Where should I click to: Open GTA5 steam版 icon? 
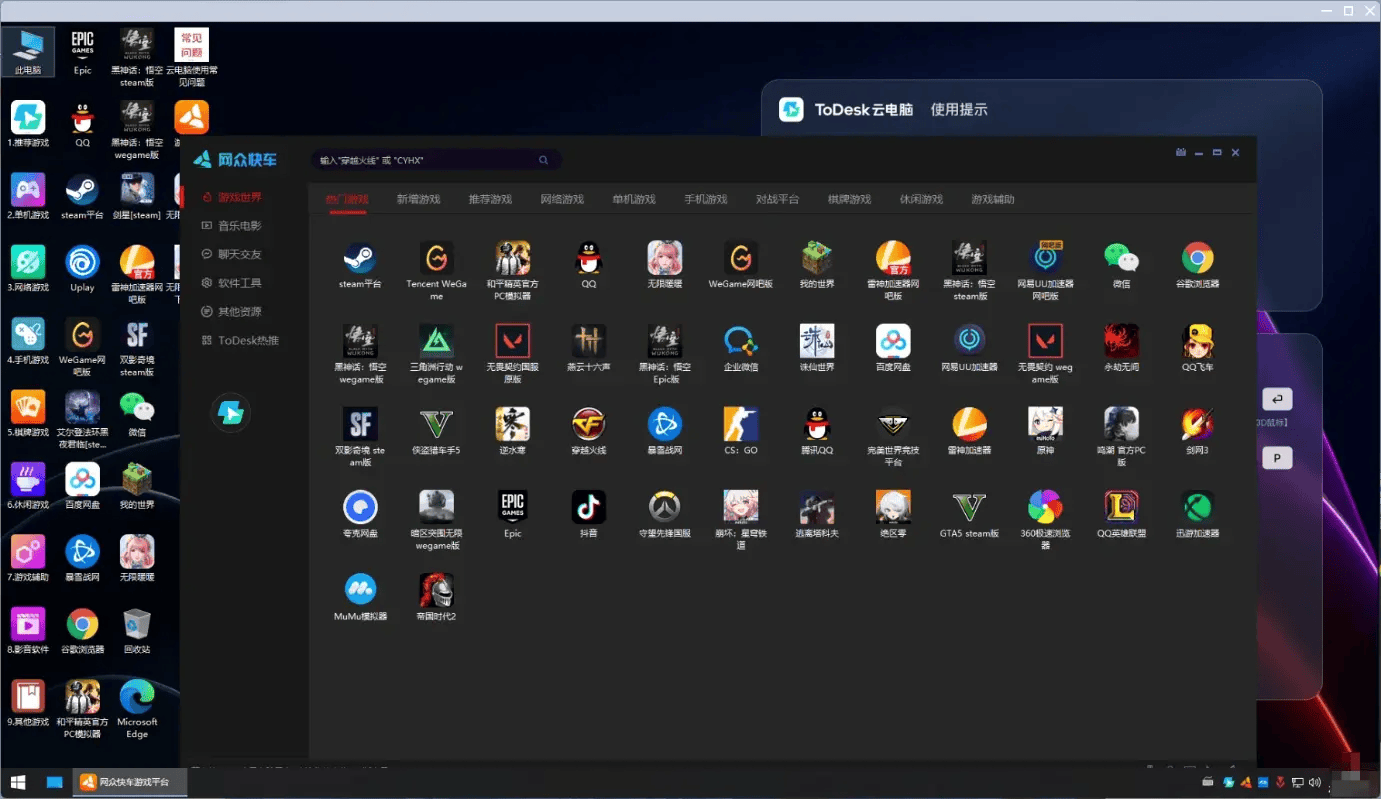click(969, 508)
